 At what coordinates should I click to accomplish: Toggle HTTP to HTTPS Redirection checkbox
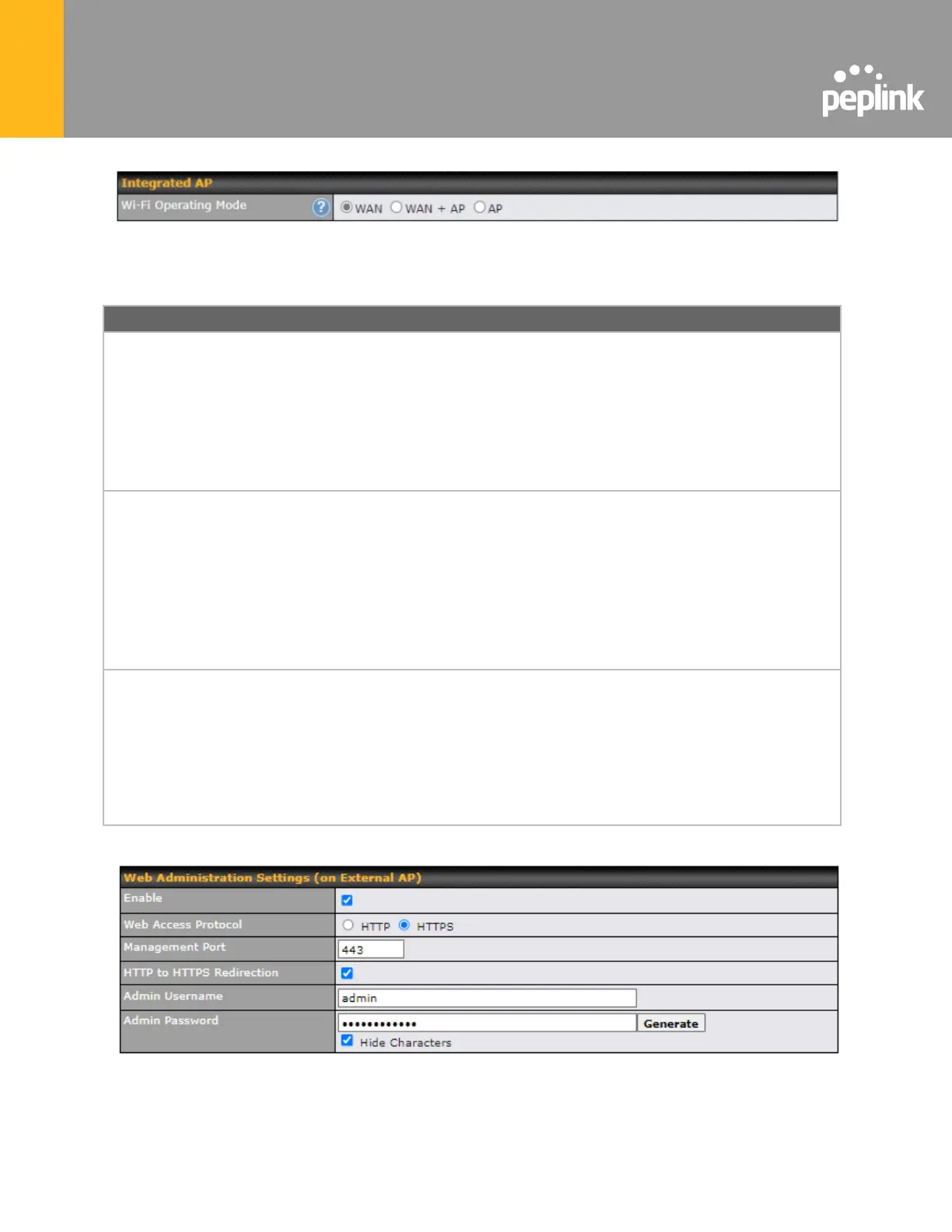(x=347, y=973)
